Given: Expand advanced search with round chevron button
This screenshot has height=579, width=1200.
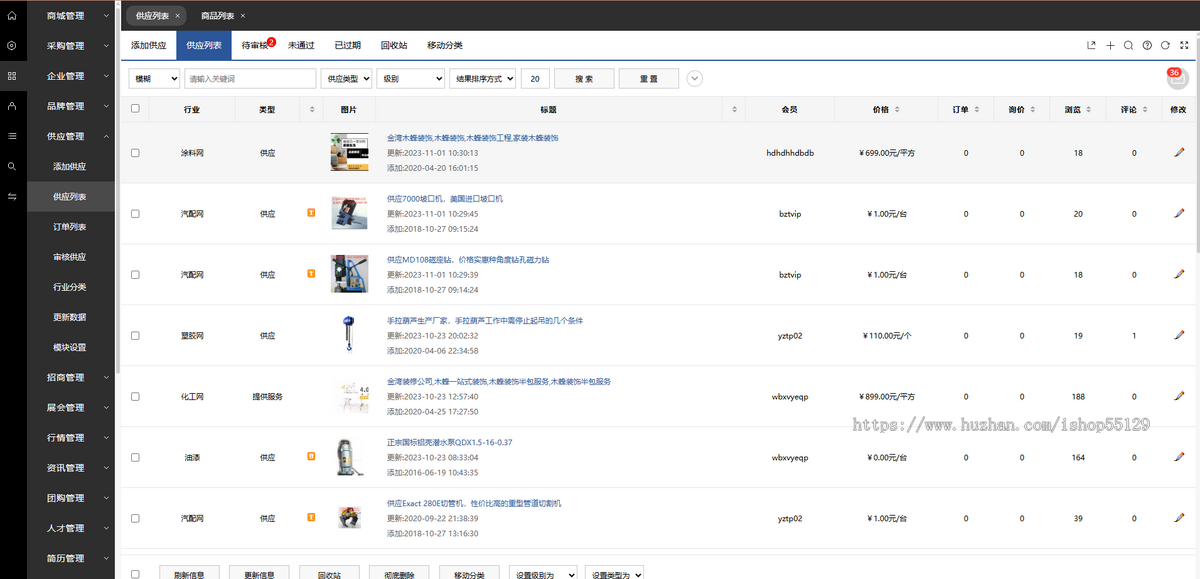Looking at the screenshot, I should [x=695, y=78].
